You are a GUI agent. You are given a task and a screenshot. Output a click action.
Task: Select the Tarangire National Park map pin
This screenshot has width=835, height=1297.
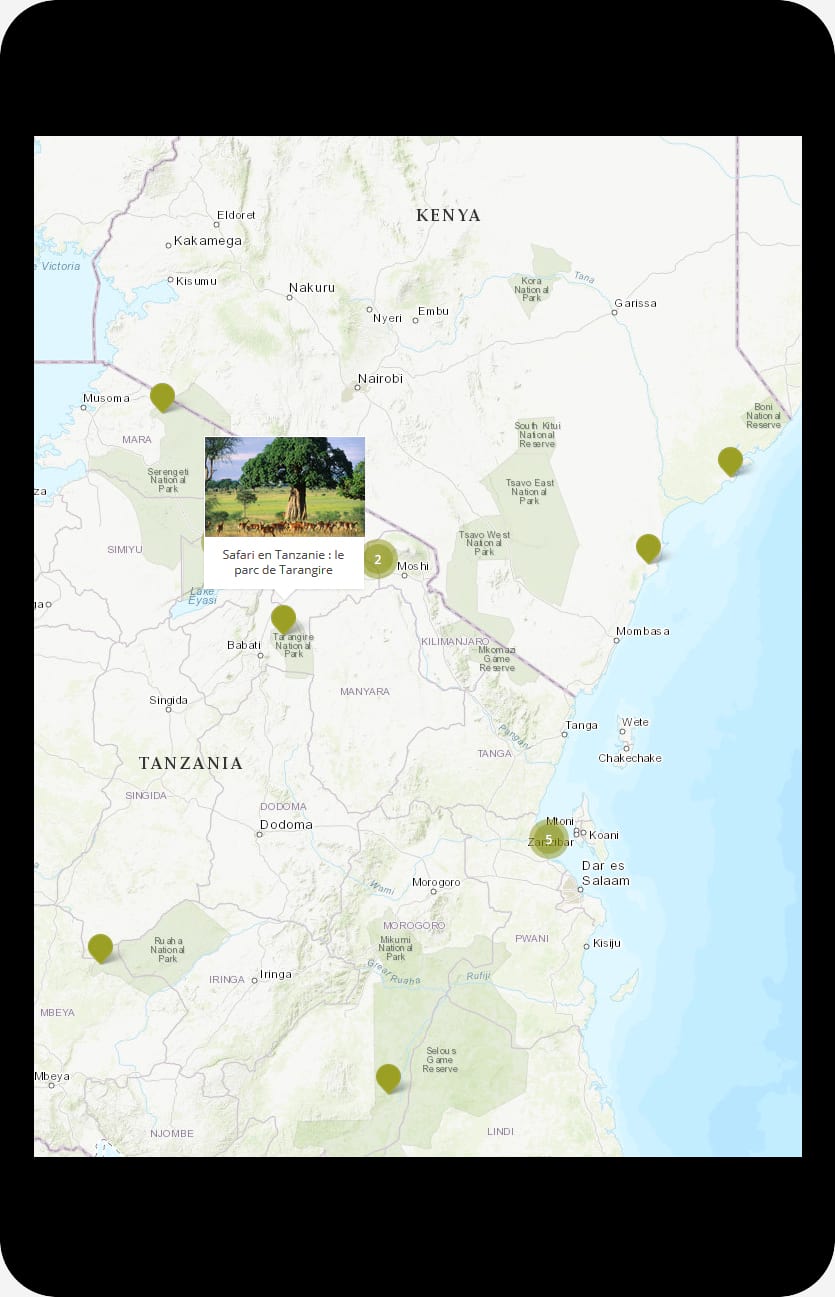(x=283, y=618)
